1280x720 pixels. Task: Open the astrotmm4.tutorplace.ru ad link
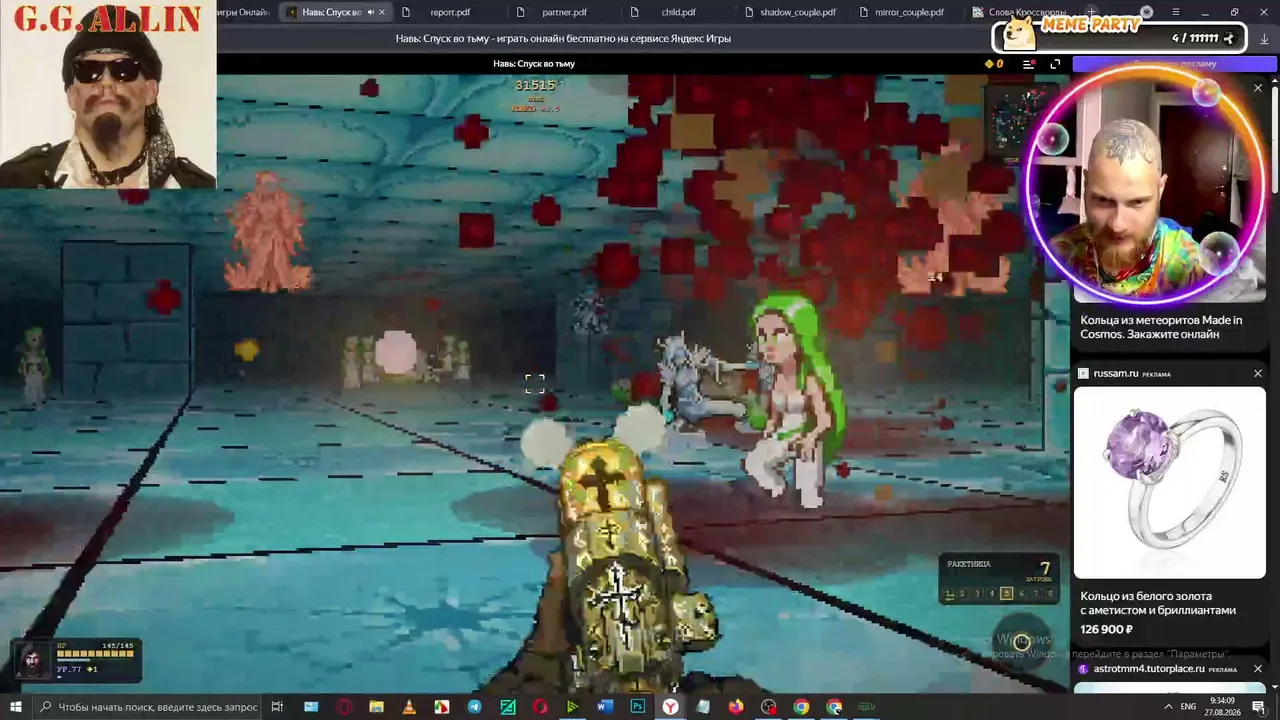(x=1149, y=668)
